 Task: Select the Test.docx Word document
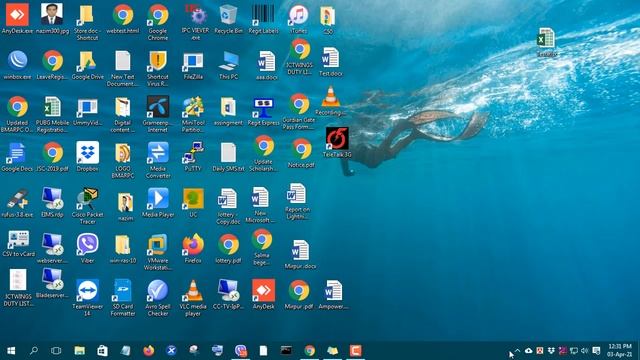pyautogui.click(x=331, y=62)
